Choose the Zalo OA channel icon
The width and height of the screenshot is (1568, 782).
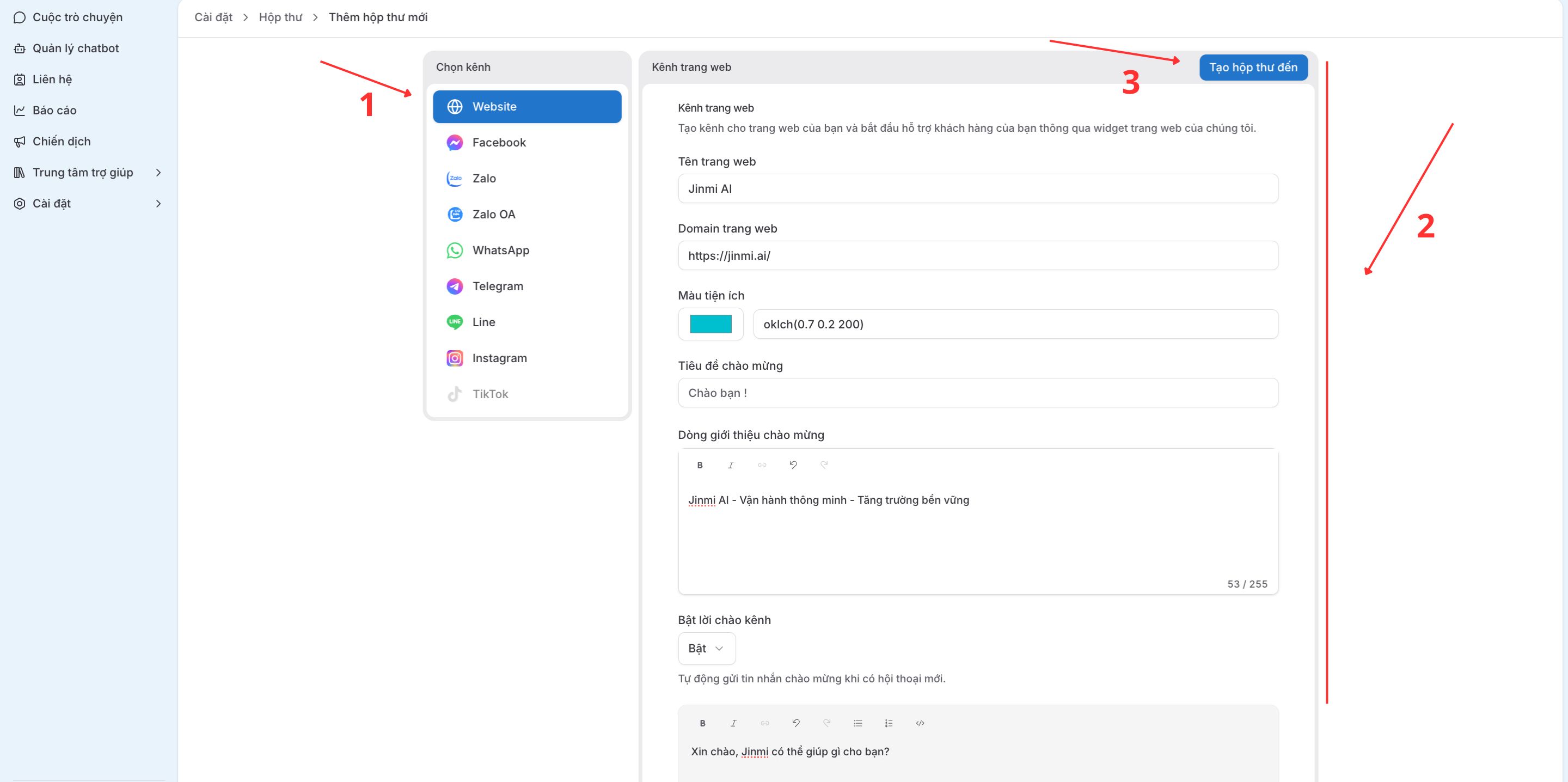tap(455, 215)
